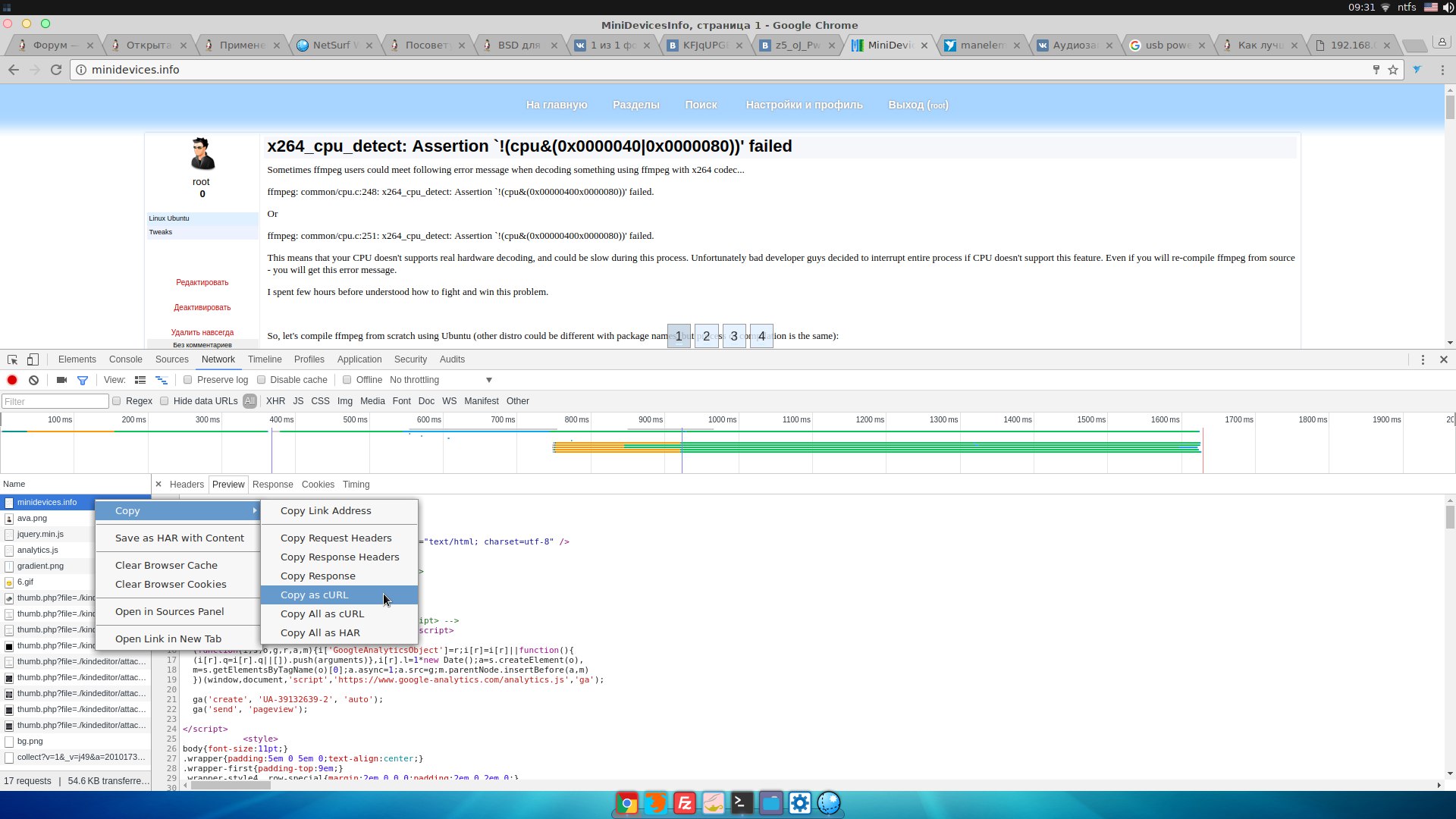This screenshot has height=819, width=1456.
Task: Filter requests by JS type
Action: (298, 401)
